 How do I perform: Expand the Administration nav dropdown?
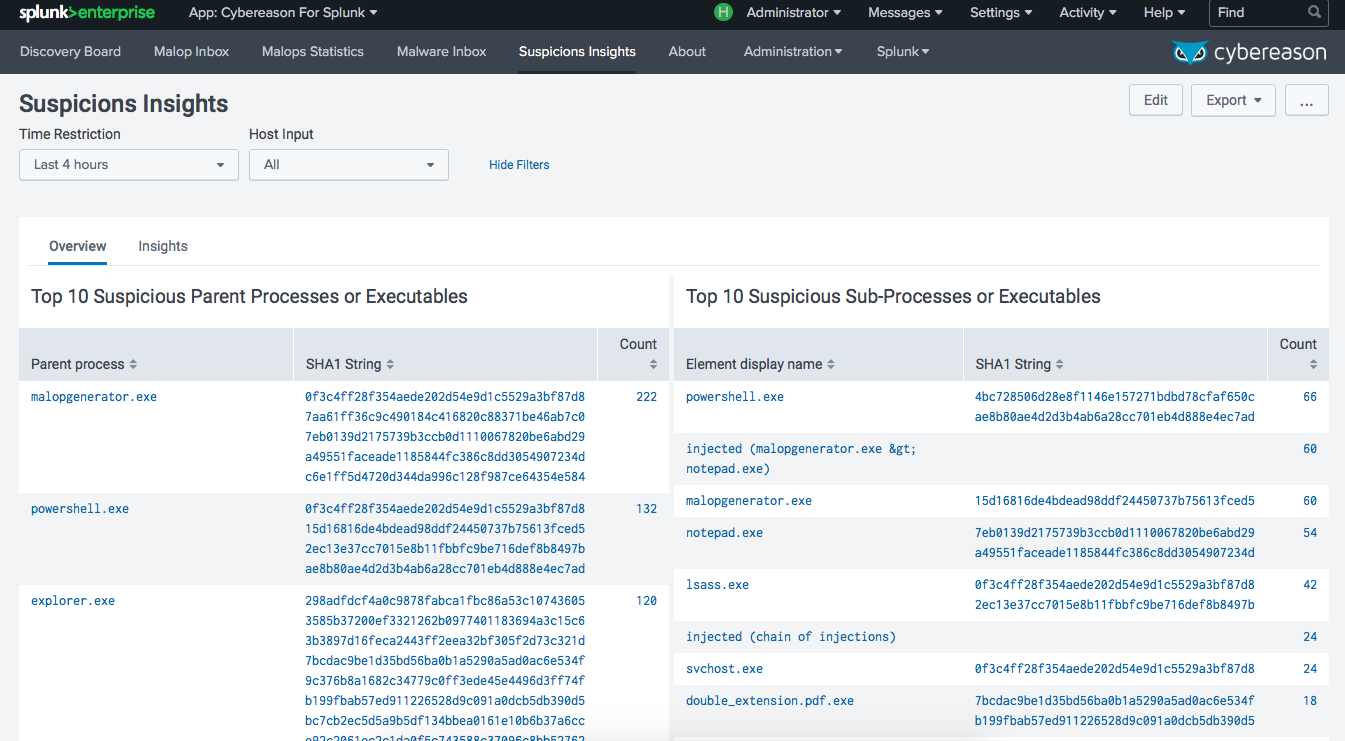793,52
